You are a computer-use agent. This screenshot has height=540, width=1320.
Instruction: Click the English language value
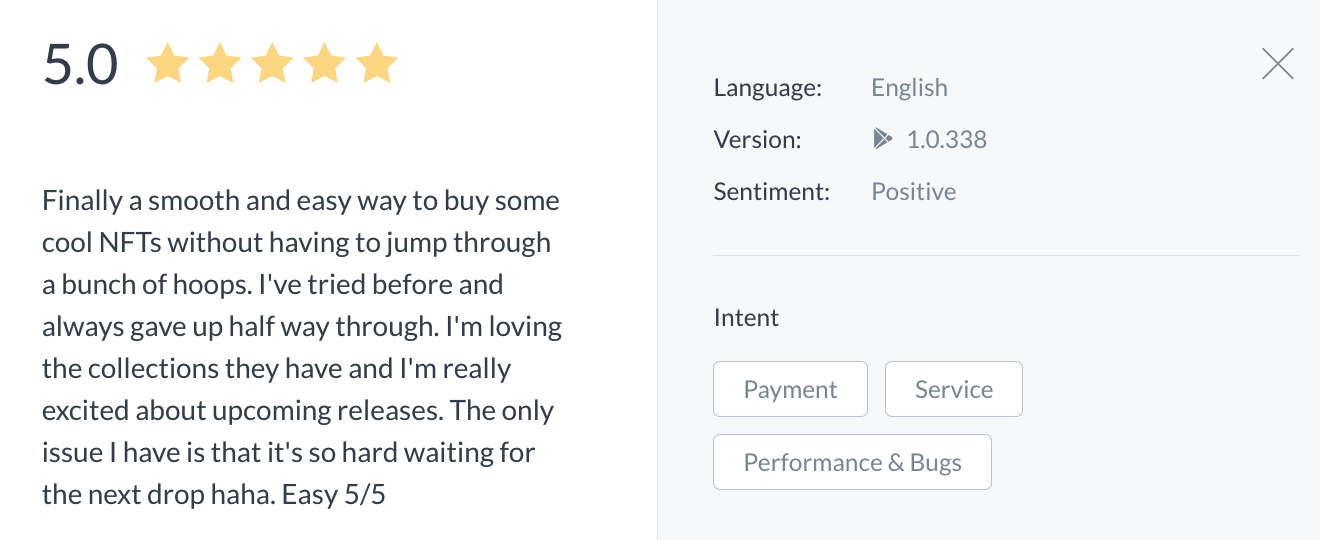coord(909,87)
